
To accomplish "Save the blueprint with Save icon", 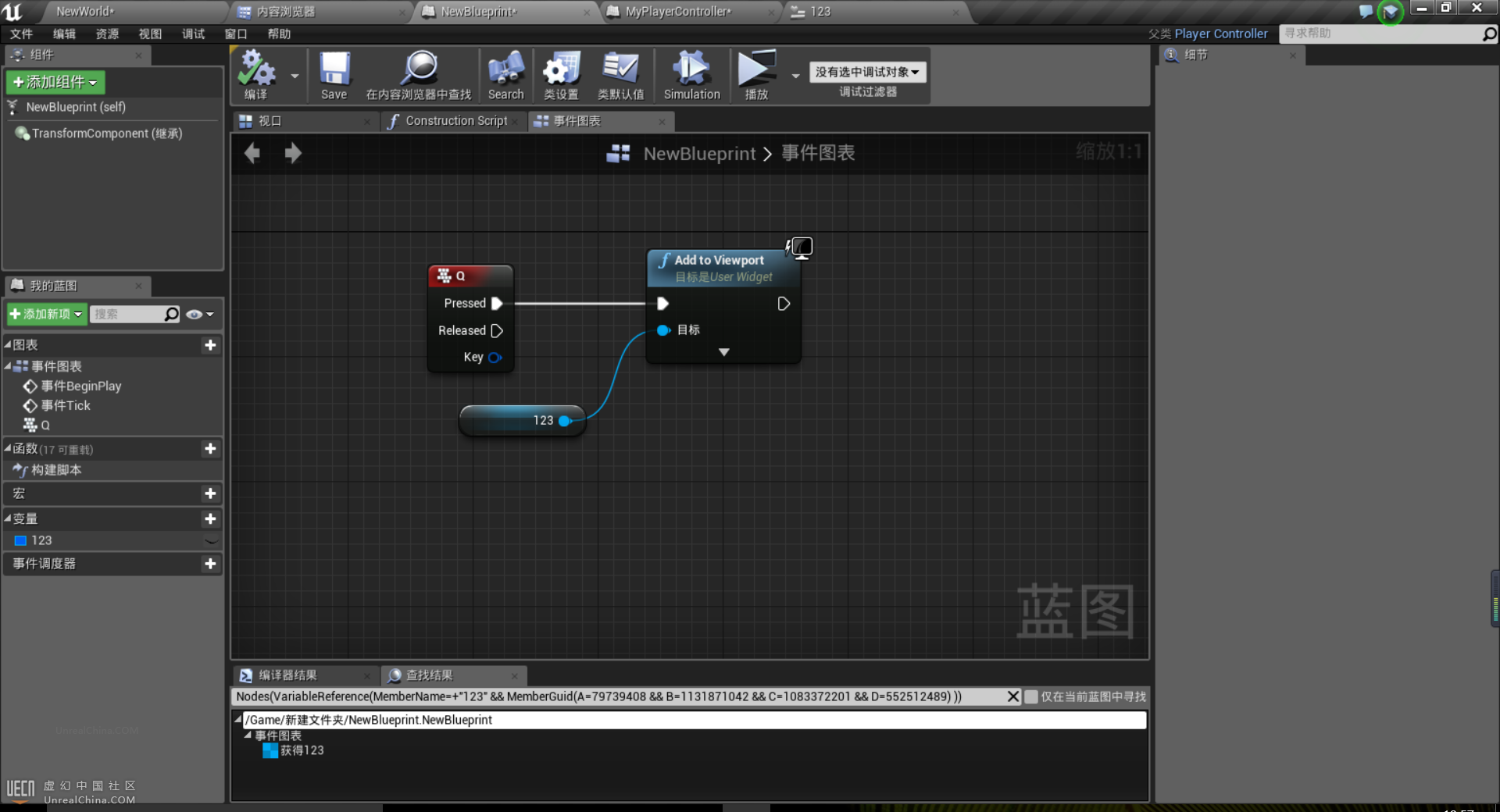I will point(334,73).
